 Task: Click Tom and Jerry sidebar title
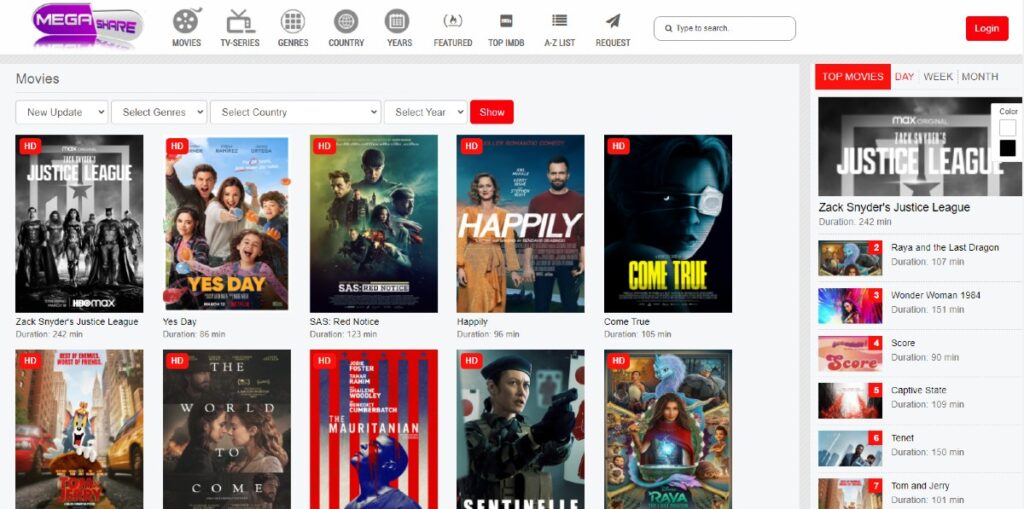tap(920, 485)
